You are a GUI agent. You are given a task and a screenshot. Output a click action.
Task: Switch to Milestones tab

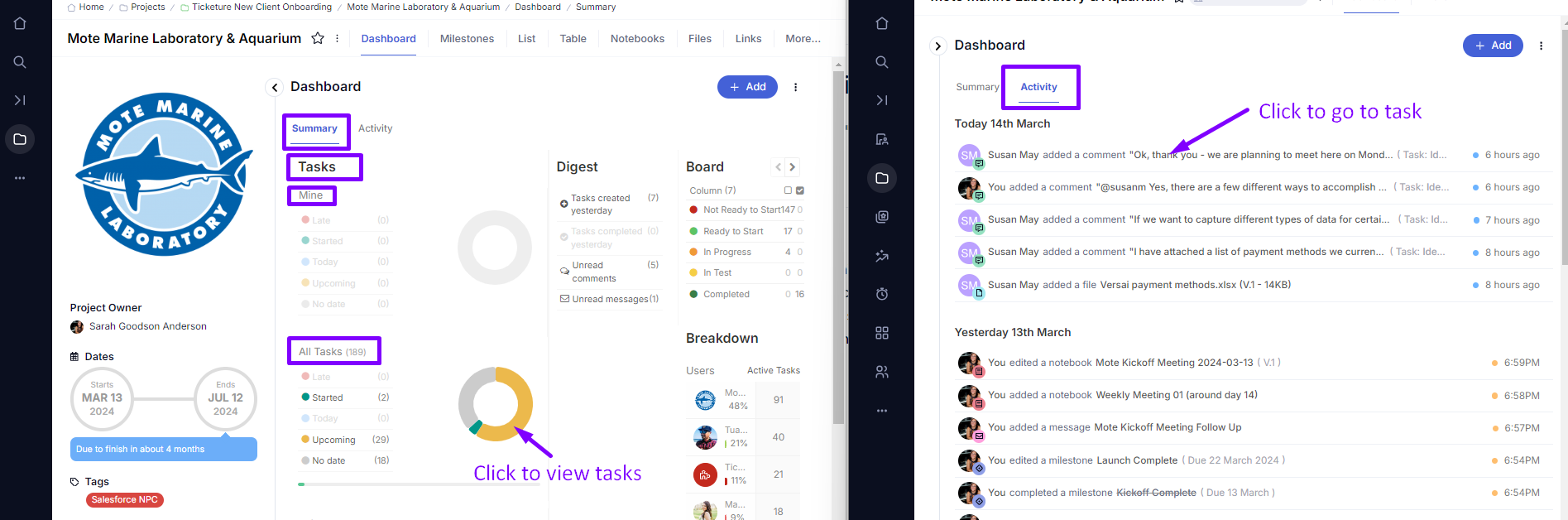pyautogui.click(x=467, y=39)
